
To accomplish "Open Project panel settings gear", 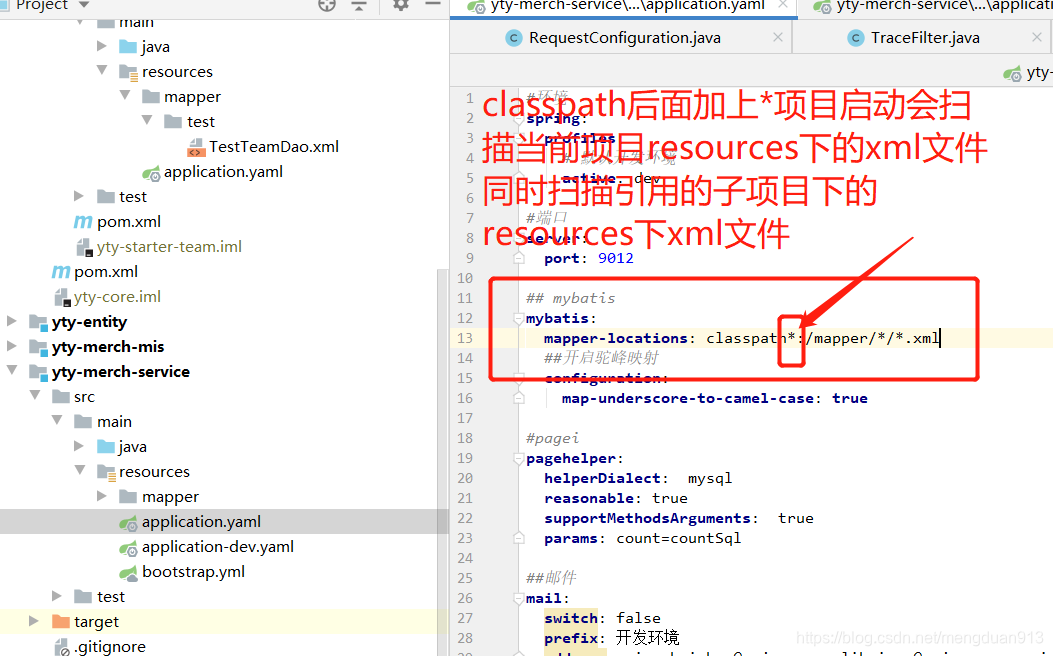I will (401, 5).
